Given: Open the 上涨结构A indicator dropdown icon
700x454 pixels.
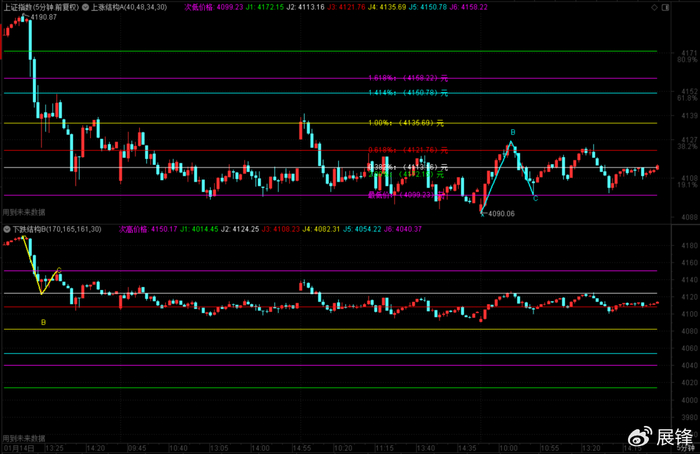Looking at the screenshot, I should (85, 7).
